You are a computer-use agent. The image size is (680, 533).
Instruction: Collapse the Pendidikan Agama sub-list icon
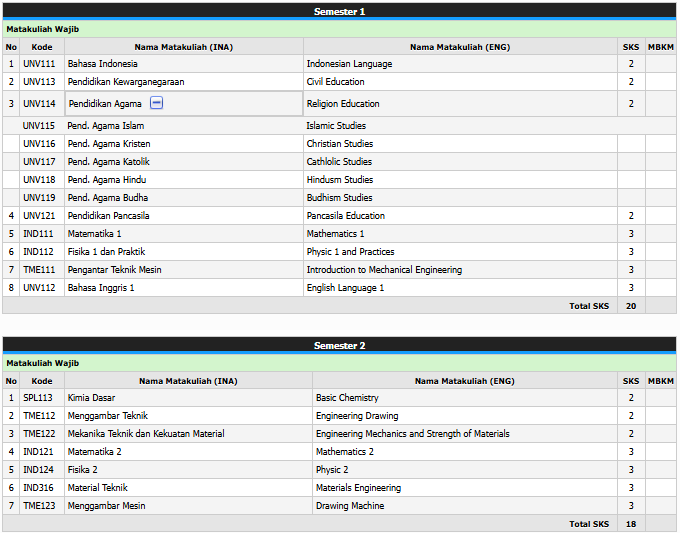(156, 103)
